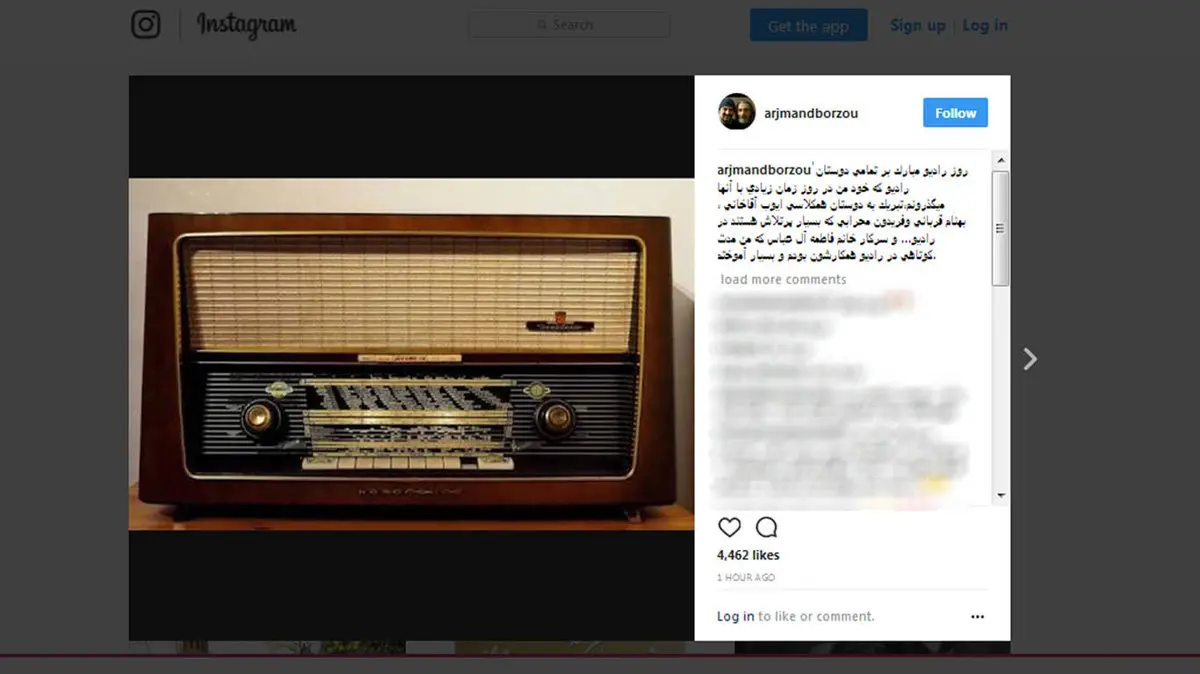The width and height of the screenshot is (1200, 674).
Task: View the 4,462 likes list
Action: pos(748,555)
